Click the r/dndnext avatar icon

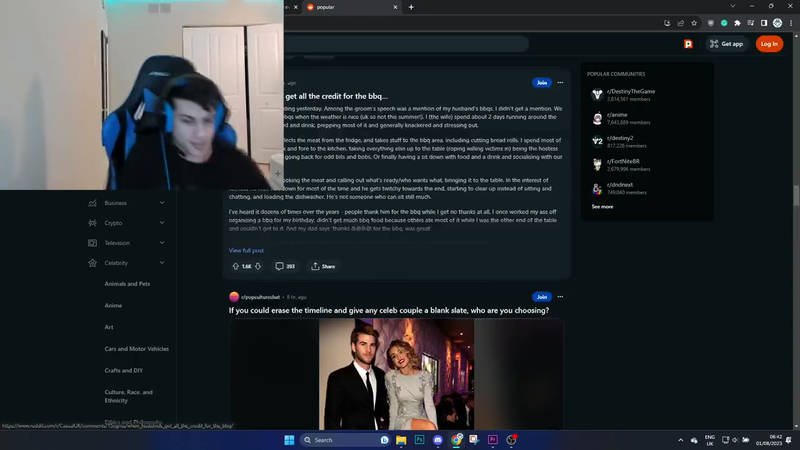(597, 188)
